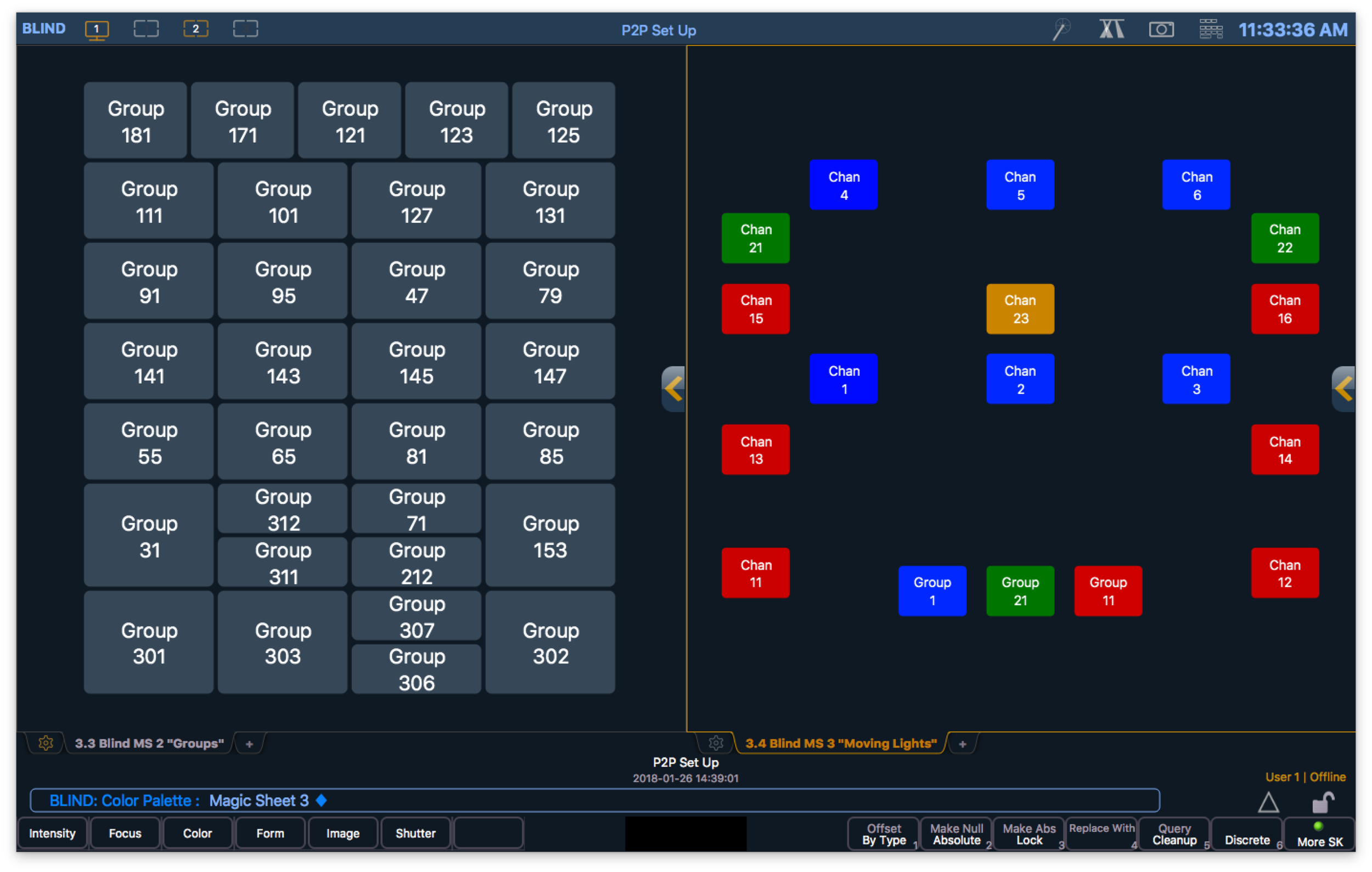This screenshot has height=872, width=1372.
Task: Toggle the More SK softkey
Action: tap(1319, 834)
